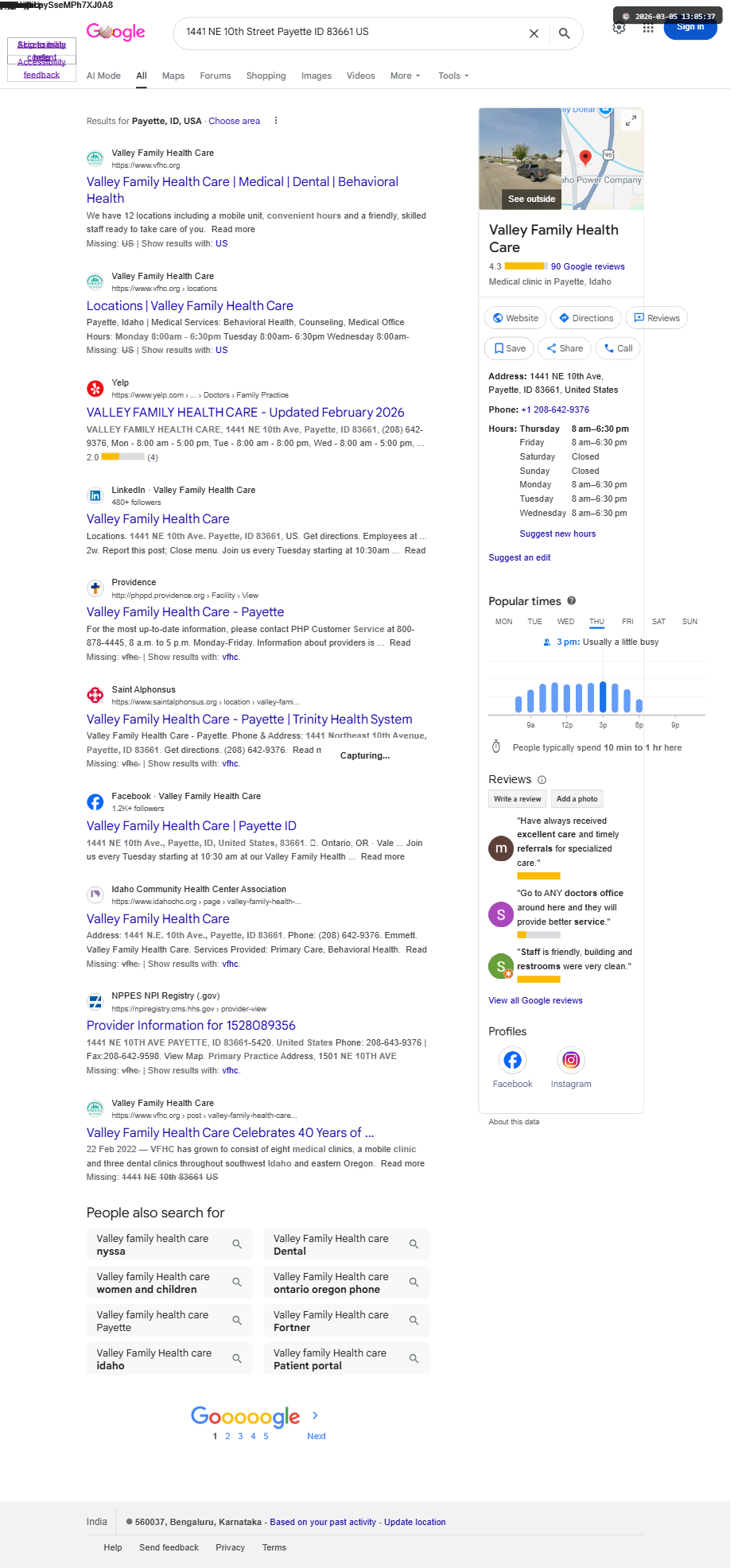This screenshot has width=738, height=1568.
Task: Open the See outside street view thumbnail
Action: [521, 158]
